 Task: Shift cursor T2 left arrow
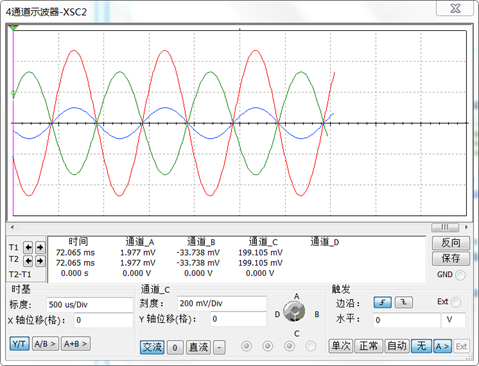coord(28,260)
